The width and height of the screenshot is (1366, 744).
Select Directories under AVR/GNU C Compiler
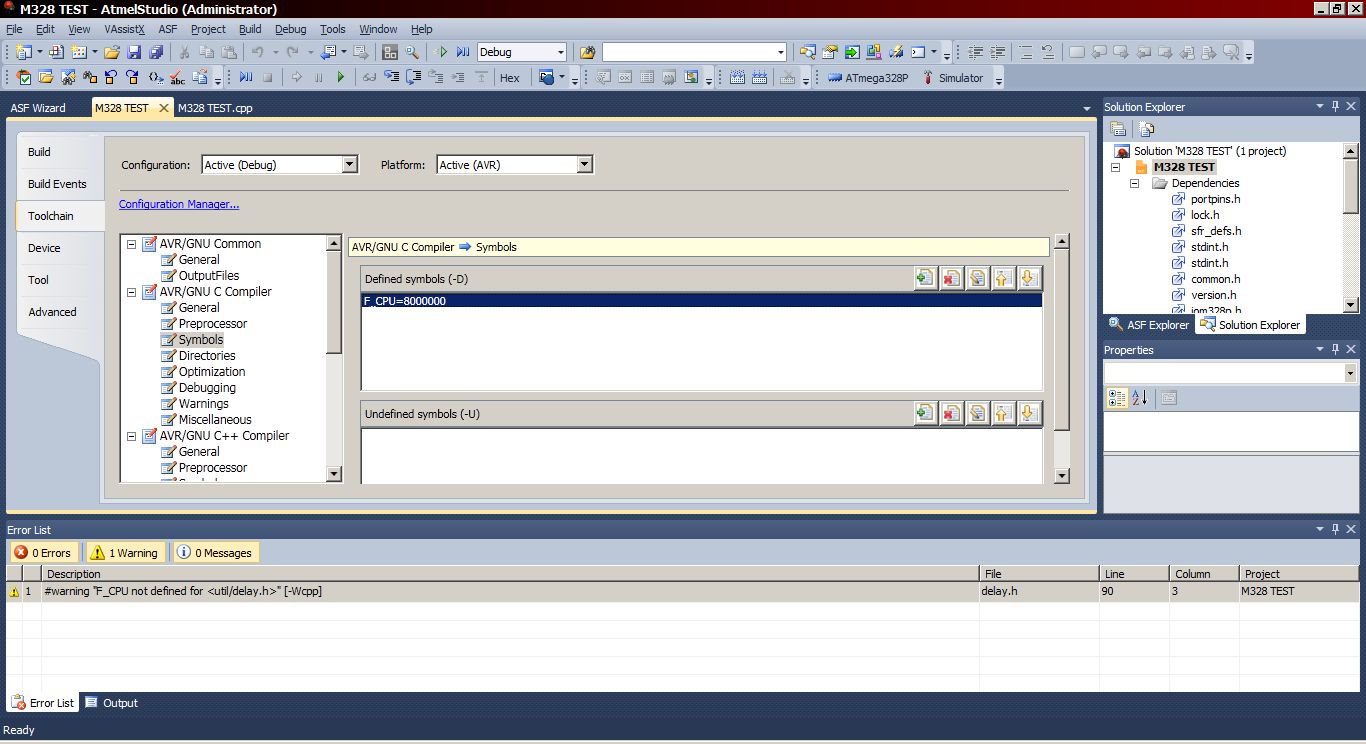(x=207, y=356)
